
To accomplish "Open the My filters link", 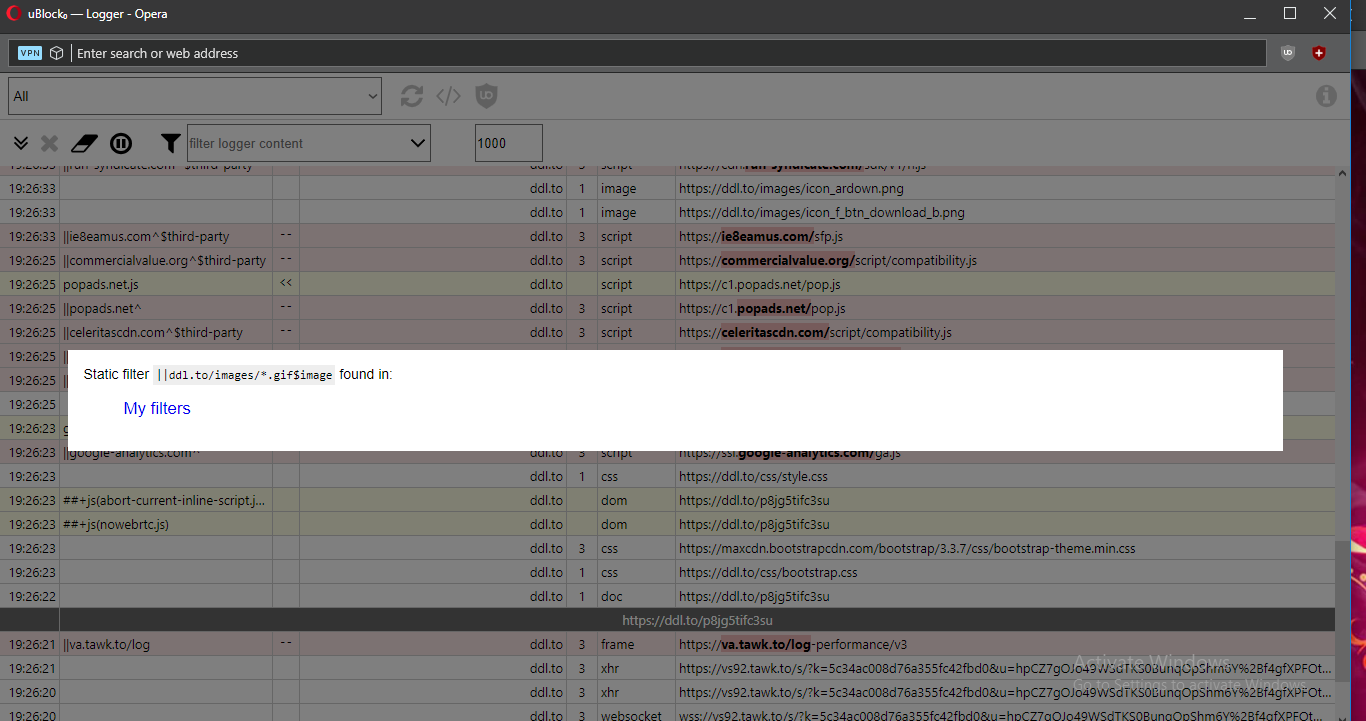I will (157, 408).
